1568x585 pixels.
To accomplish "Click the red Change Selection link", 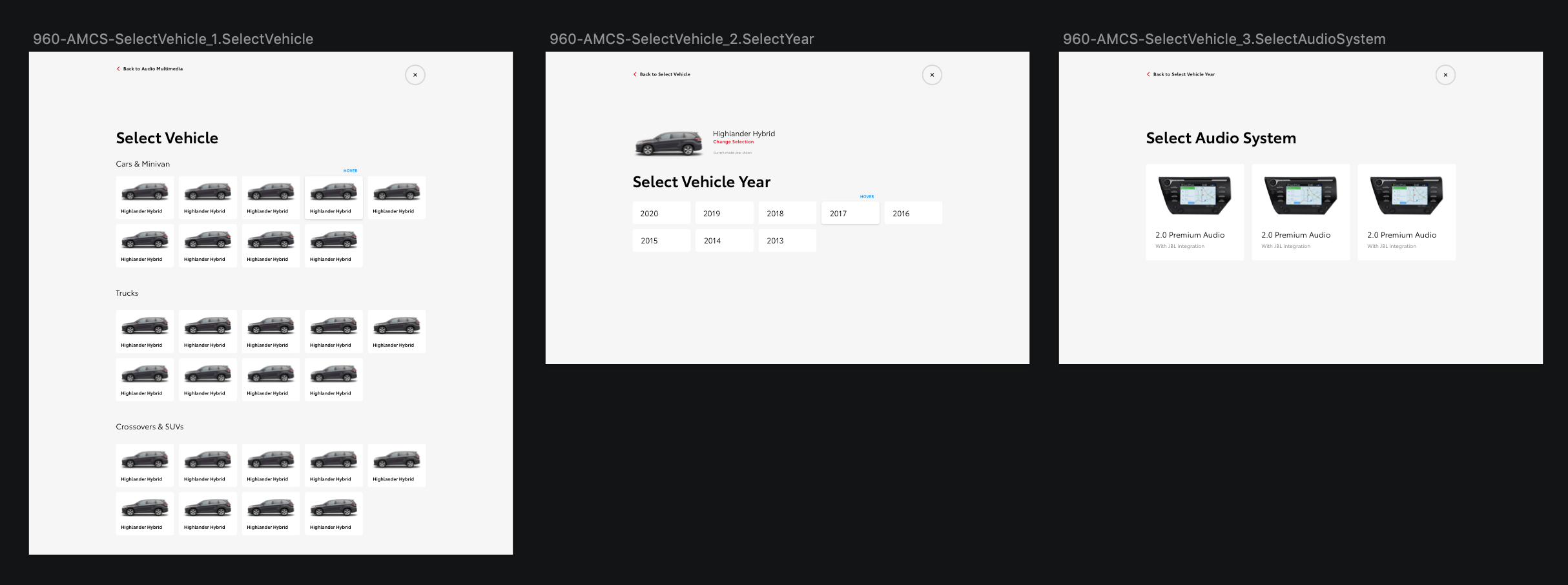I will tap(733, 142).
